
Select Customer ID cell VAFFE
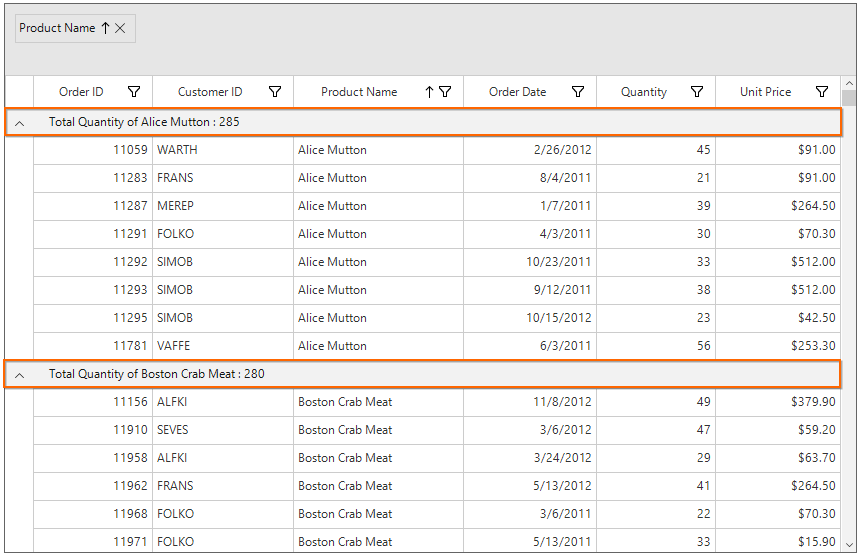[x=223, y=346]
